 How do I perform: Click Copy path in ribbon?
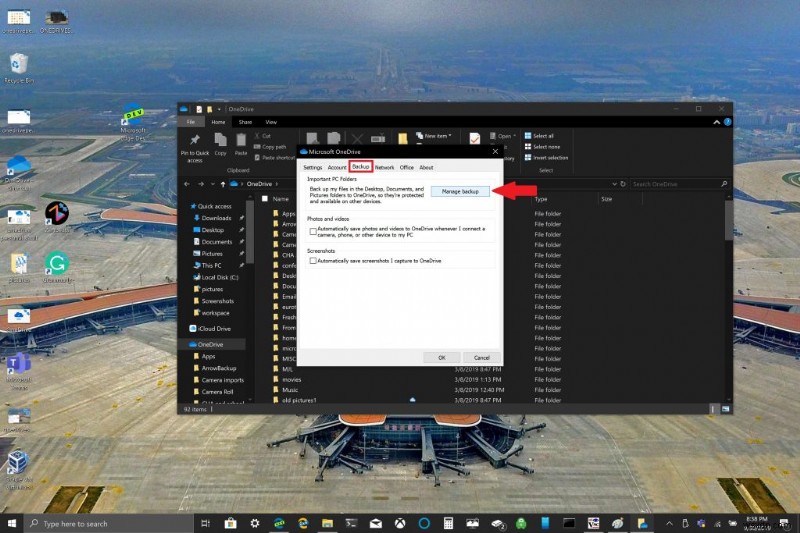pyautogui.click(x=270, y=147)
